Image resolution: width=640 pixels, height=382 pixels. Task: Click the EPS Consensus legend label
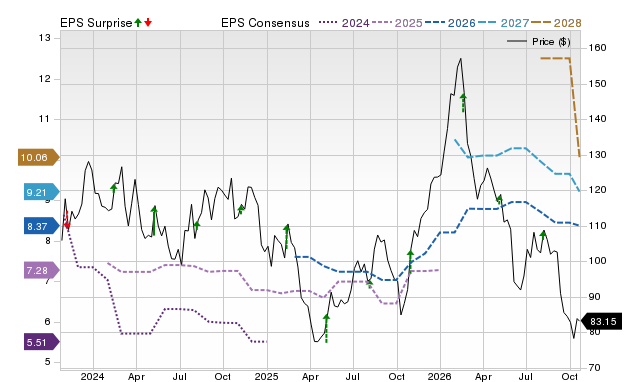265,23
